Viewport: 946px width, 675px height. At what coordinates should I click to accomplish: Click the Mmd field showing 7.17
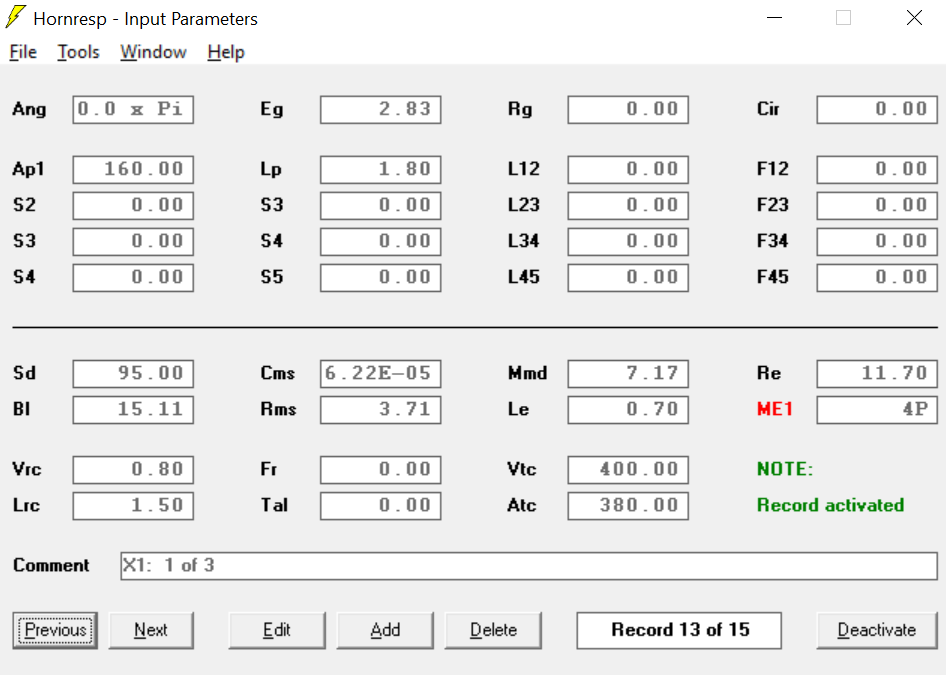click(628, 374)
